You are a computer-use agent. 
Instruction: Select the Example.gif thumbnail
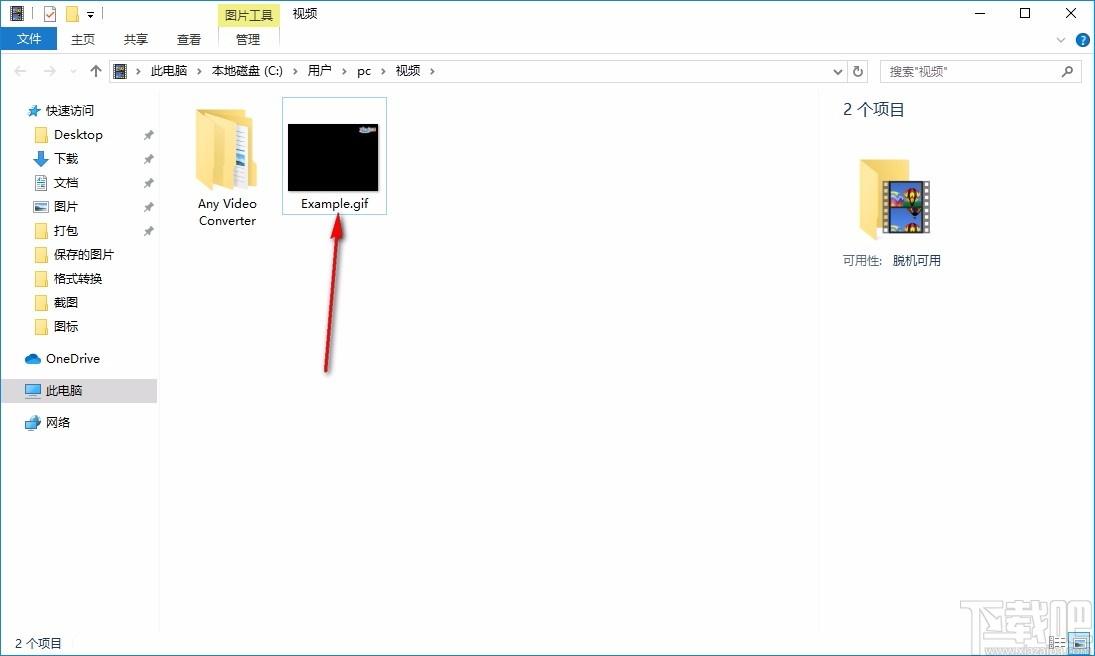click(x=333, y=157)
